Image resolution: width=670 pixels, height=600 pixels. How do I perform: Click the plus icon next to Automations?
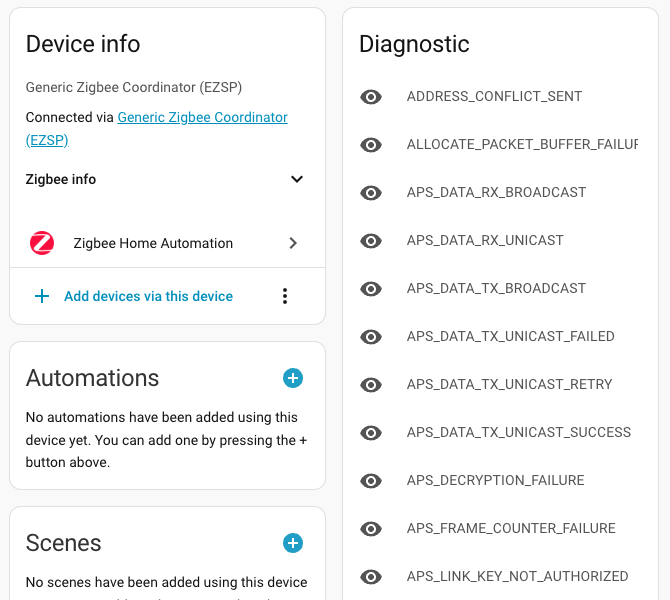pos(293,378)
